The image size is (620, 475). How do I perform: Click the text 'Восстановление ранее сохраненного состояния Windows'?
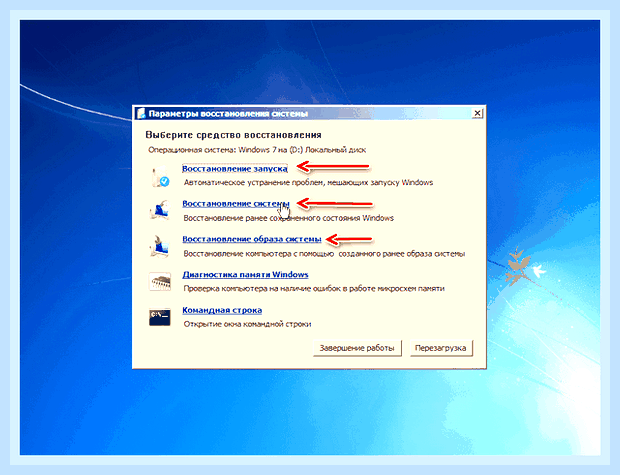(289, 218)
